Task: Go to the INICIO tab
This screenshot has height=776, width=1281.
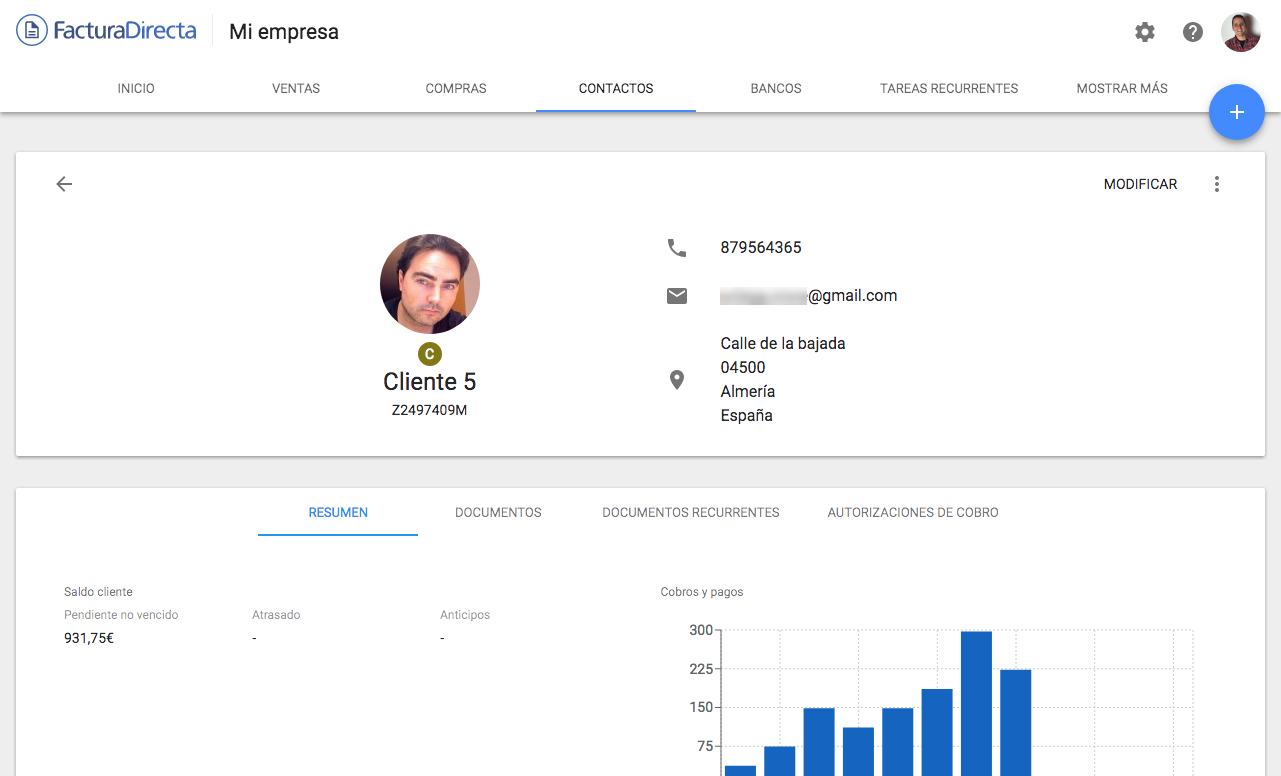Action: [136, 88]
